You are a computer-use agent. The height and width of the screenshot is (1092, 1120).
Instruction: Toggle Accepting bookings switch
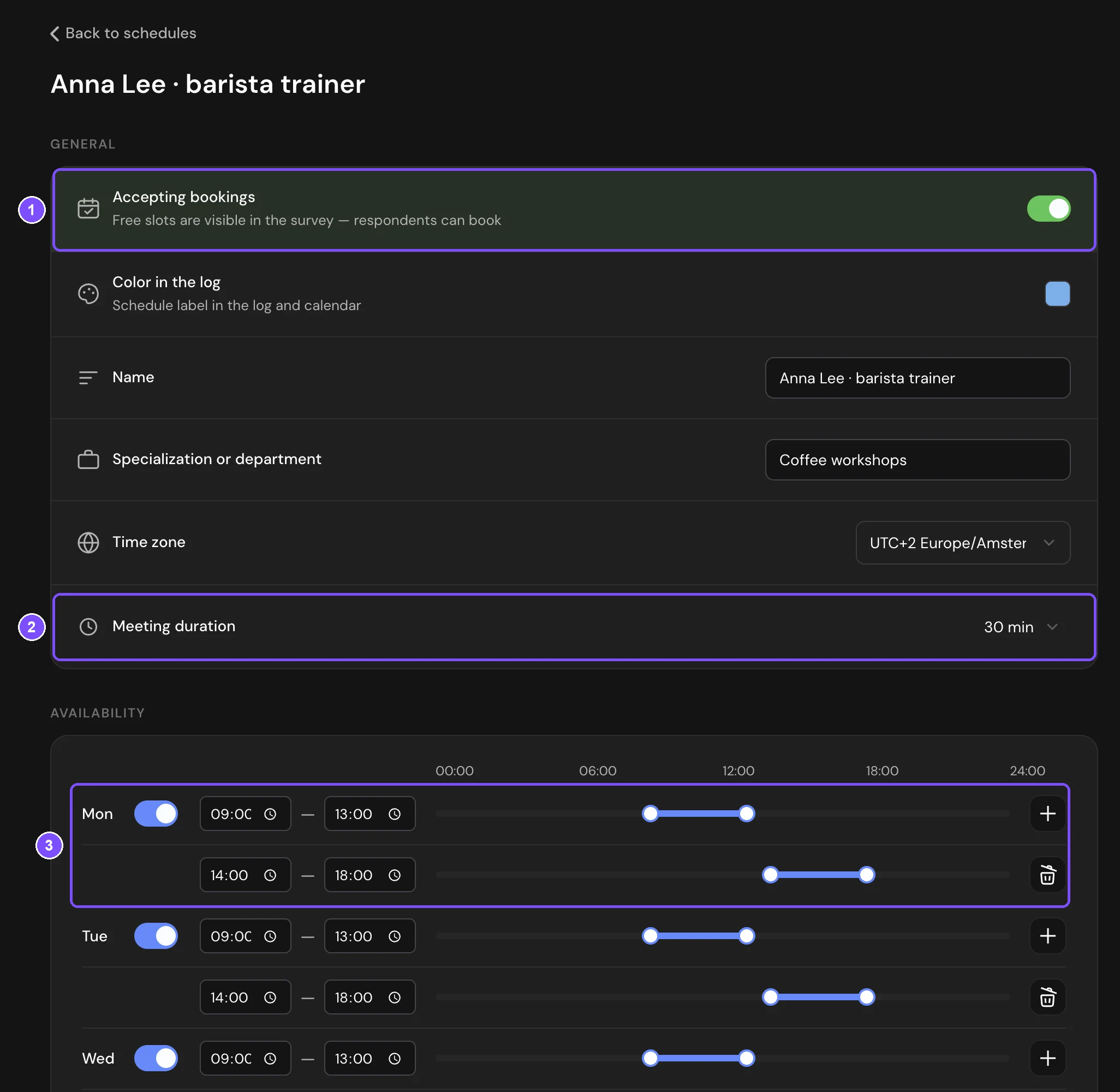point(1048,209)
